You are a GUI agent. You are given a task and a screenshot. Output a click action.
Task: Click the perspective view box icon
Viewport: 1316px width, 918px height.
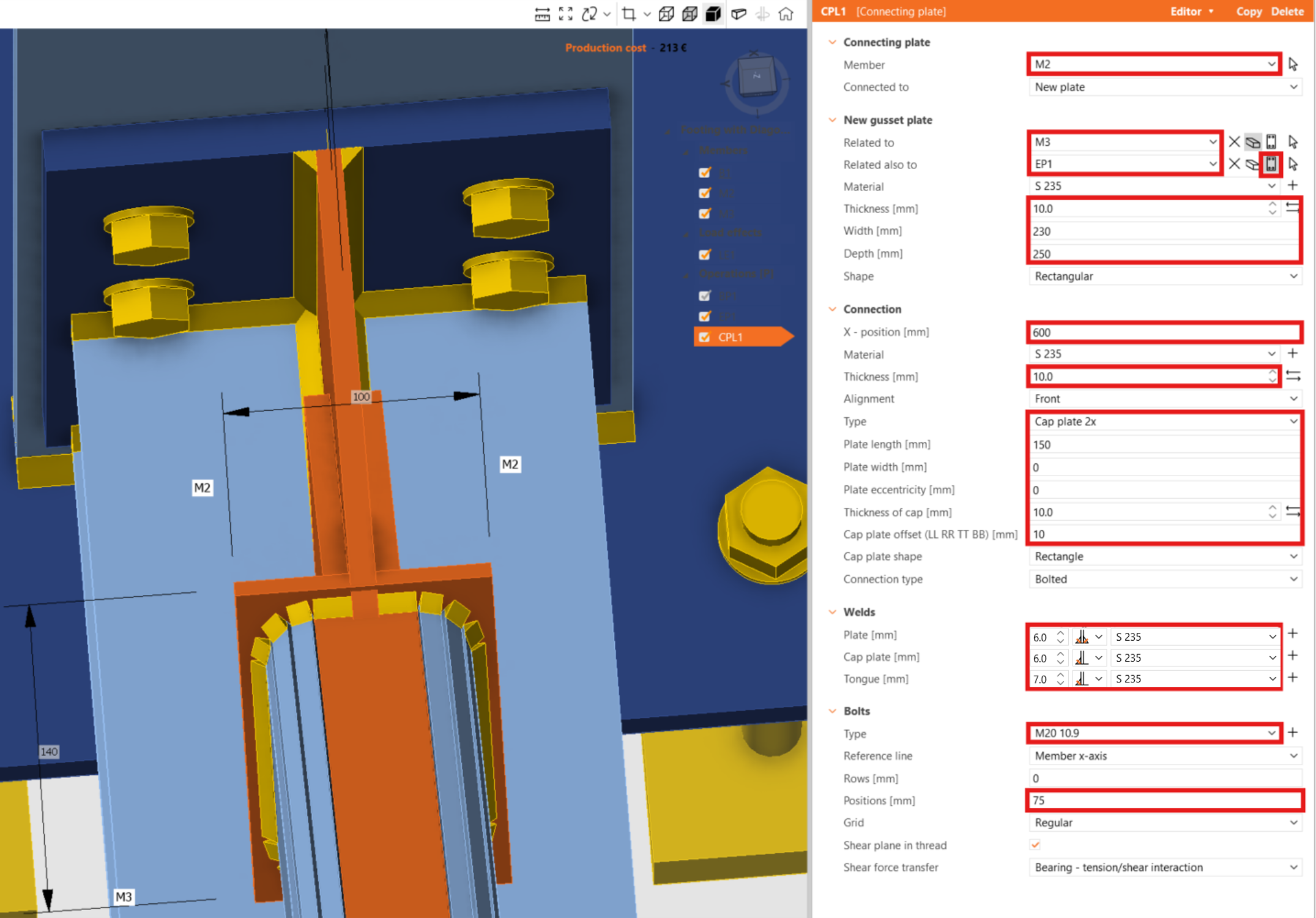click(x=738, y=14)
